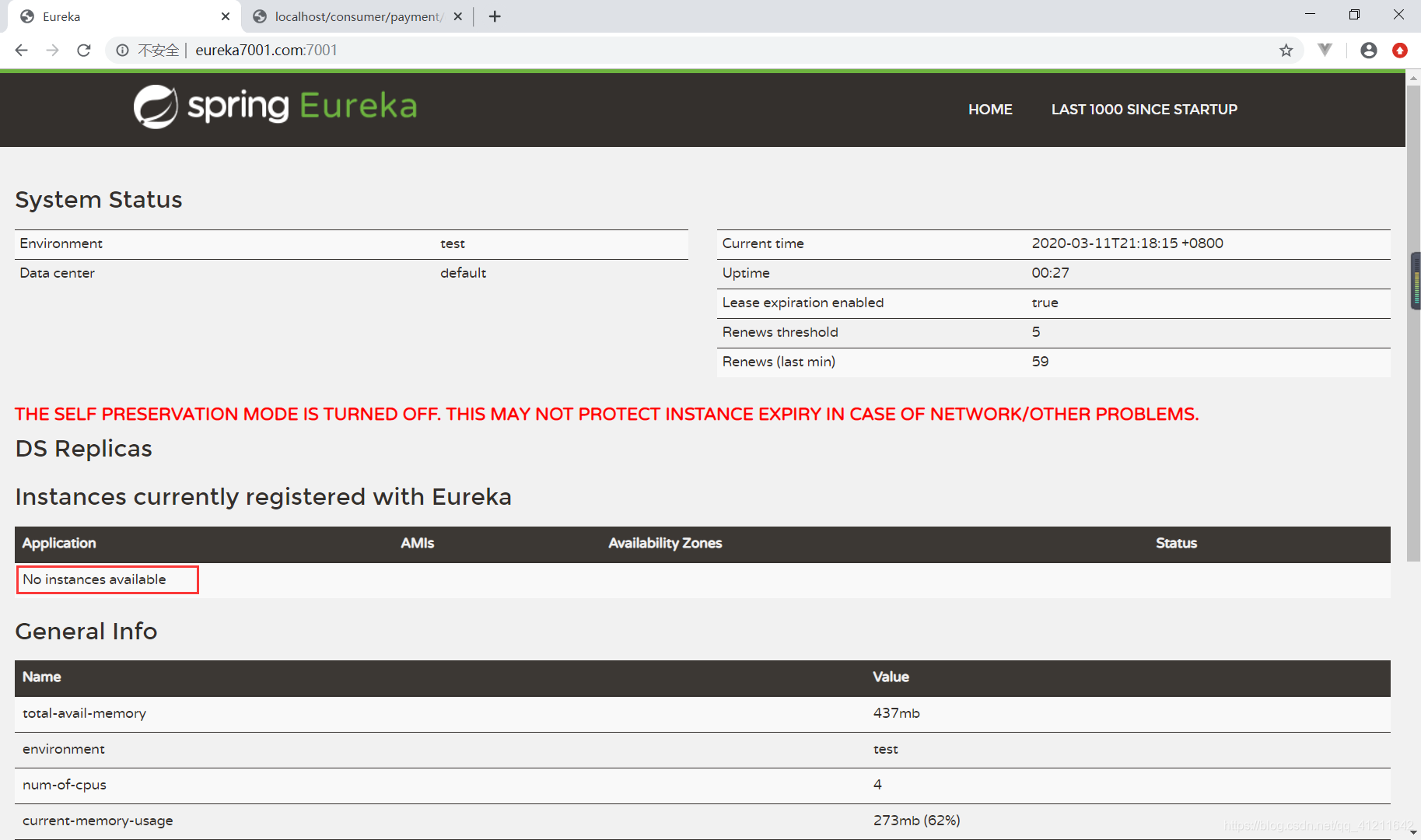Click the num-of-cpus row label
The width and height of the screenshot is (1421, 840).
[65, 785]
